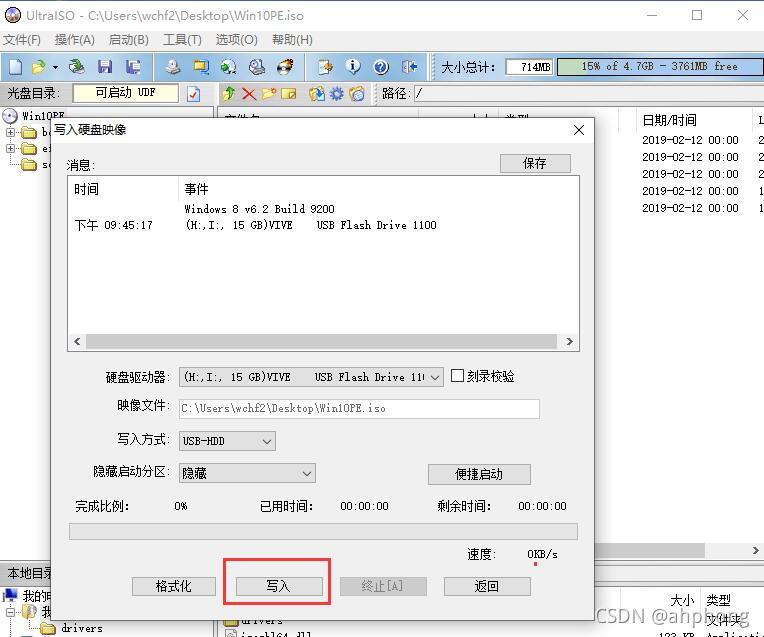Click the Mount to virtual drive icon

click(x=257, y=67)
